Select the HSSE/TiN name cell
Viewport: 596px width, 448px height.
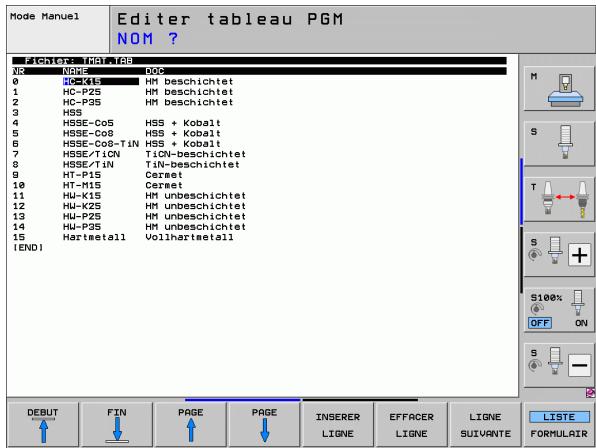(x=88, y=164)
